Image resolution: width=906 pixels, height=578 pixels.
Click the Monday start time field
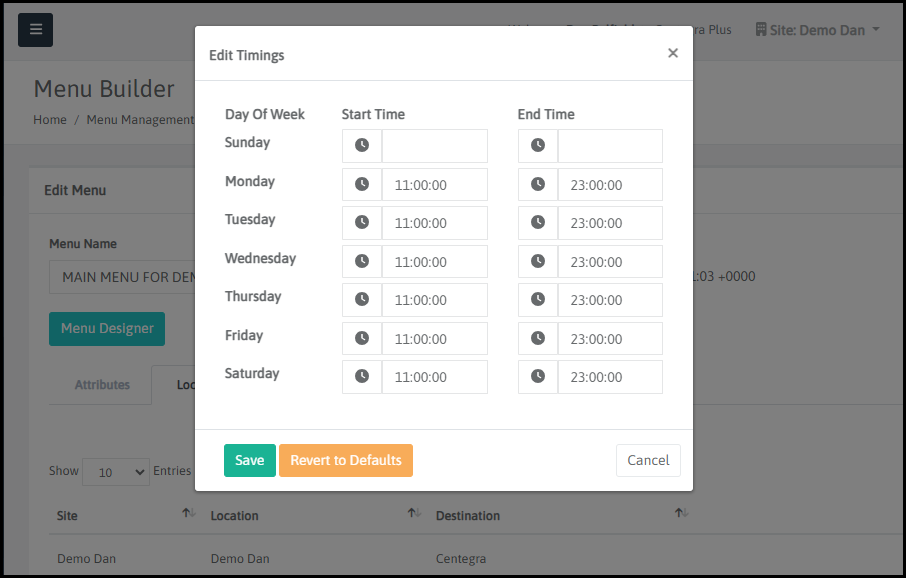click(x=434, y=185)
